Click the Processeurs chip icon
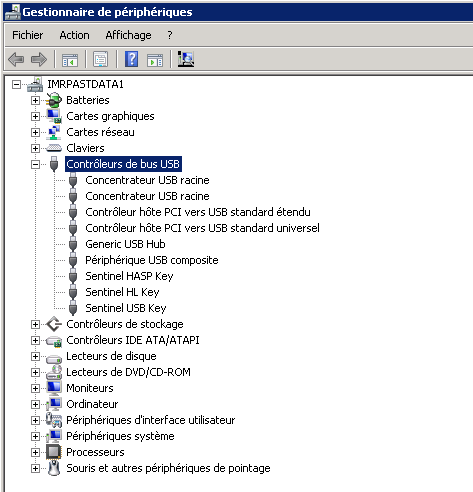The width and height of the screenshot is (473, 492). coord(54,452)
